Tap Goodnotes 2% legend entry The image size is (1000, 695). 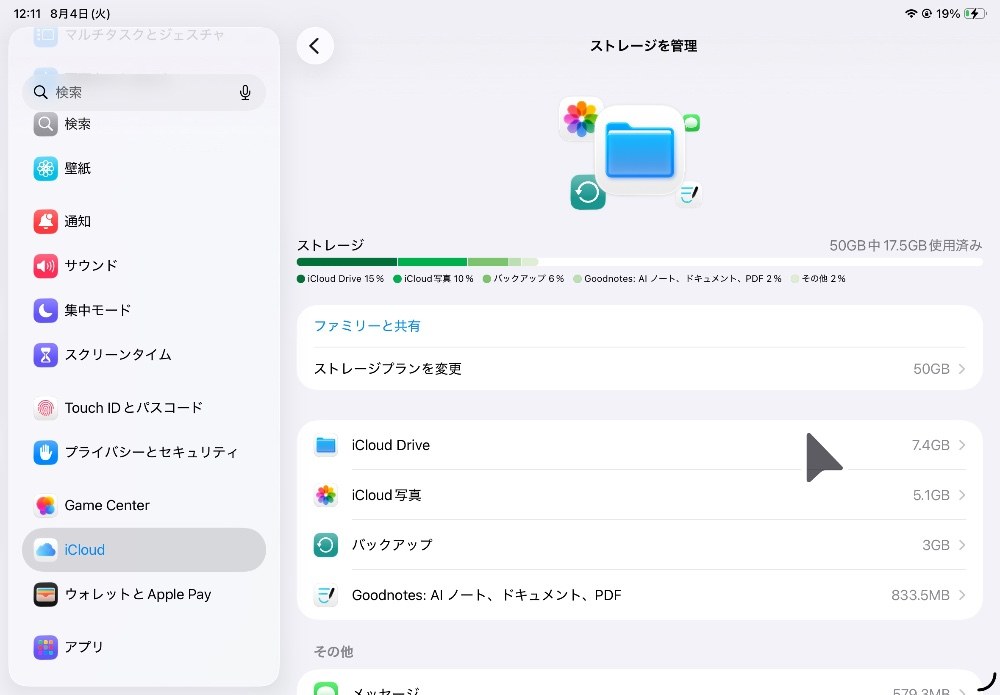click(677, 279)
